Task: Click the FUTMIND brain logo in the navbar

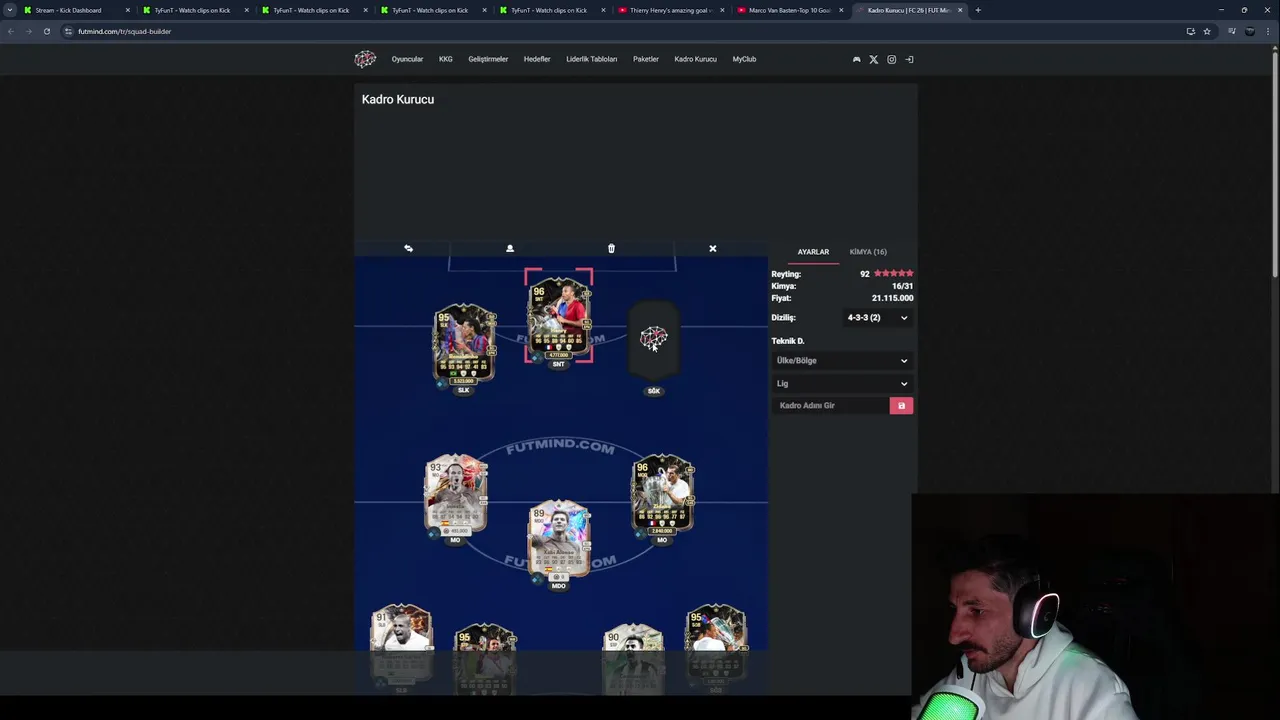Action: [365, 59]
